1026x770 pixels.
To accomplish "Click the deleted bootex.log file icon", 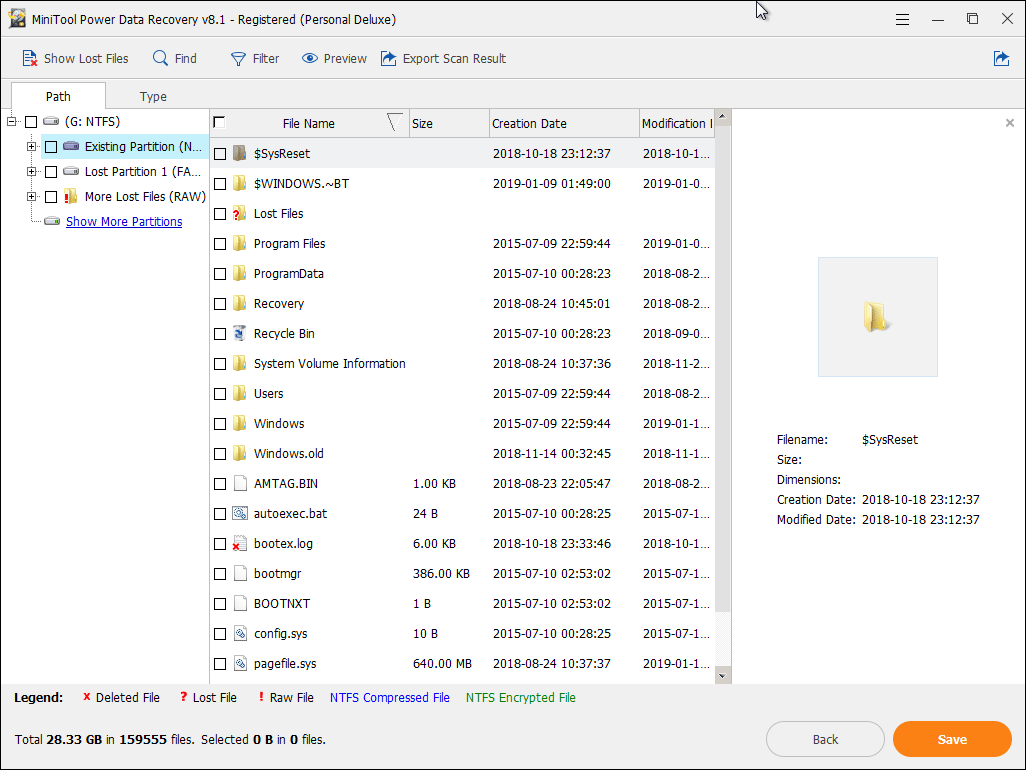I will coord(239,544).
